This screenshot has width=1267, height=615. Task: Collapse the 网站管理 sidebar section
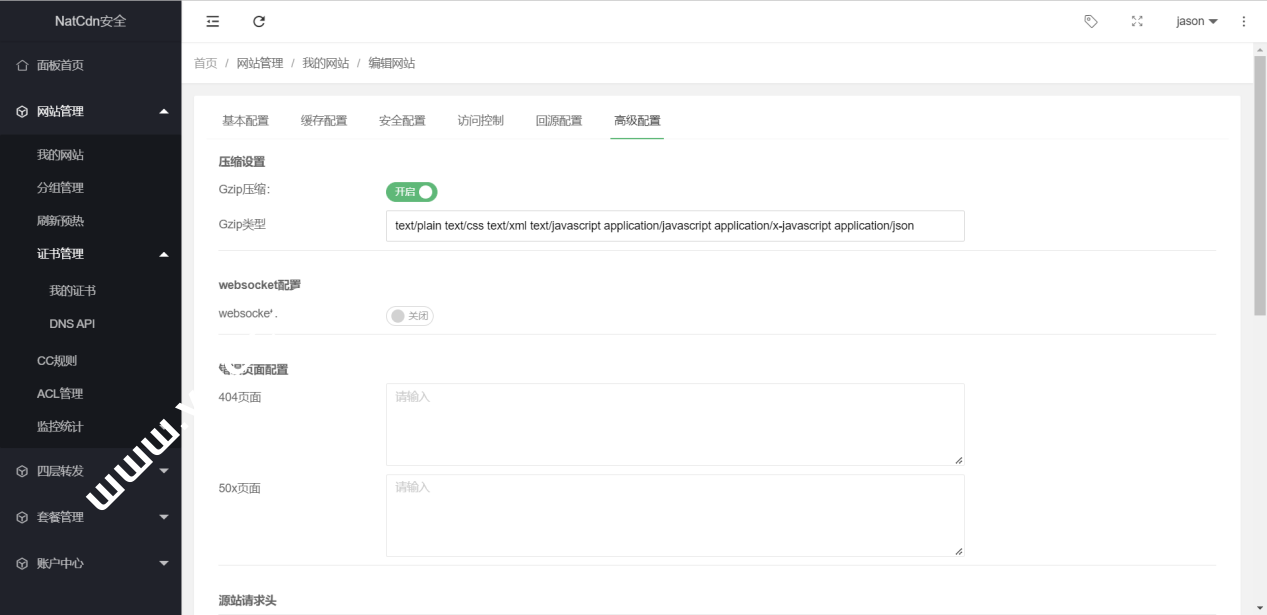pyautogui.click(x=90, y=111)
